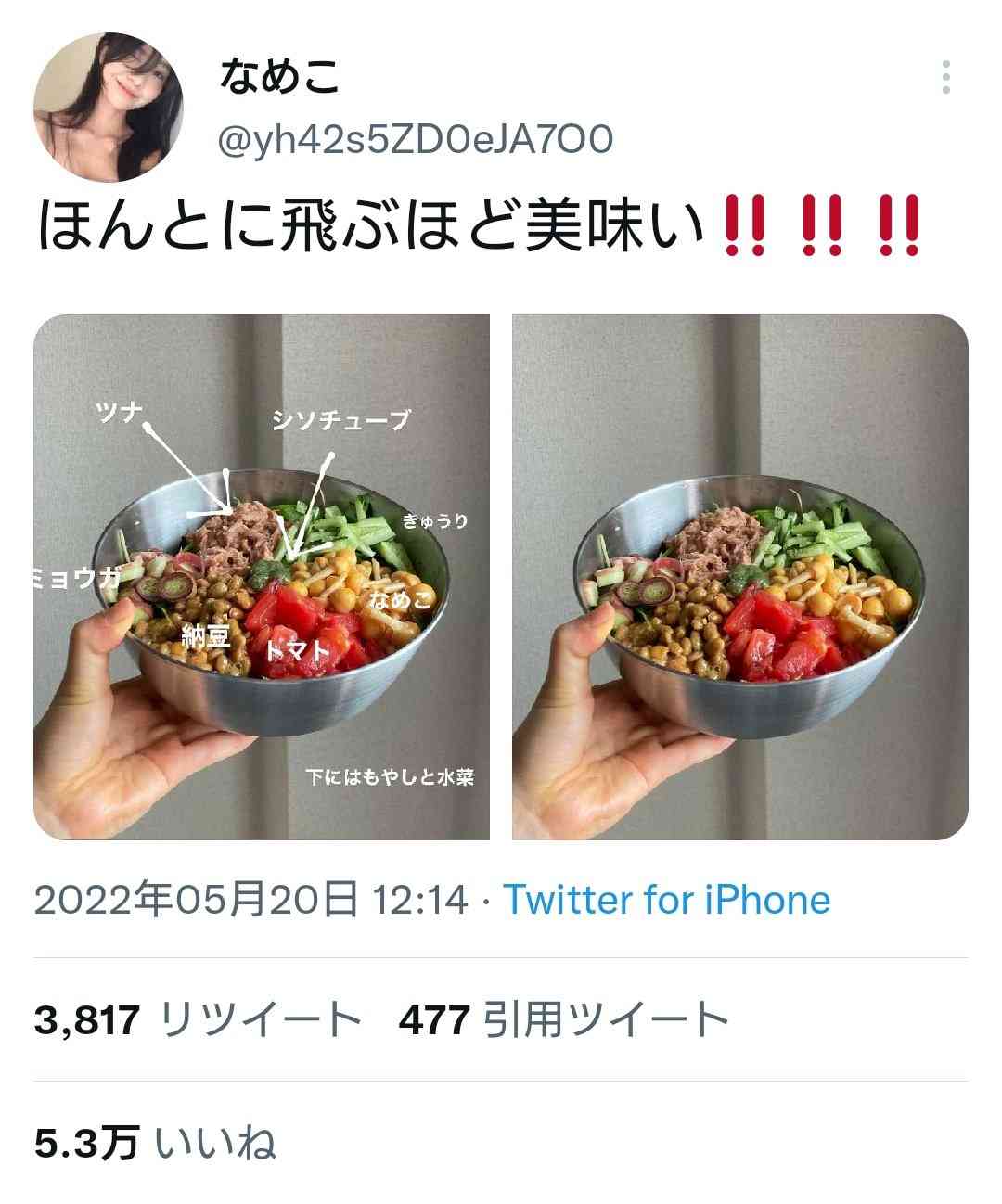
Task: Click the きゅうり label in left photo
Action: (435, 522)
